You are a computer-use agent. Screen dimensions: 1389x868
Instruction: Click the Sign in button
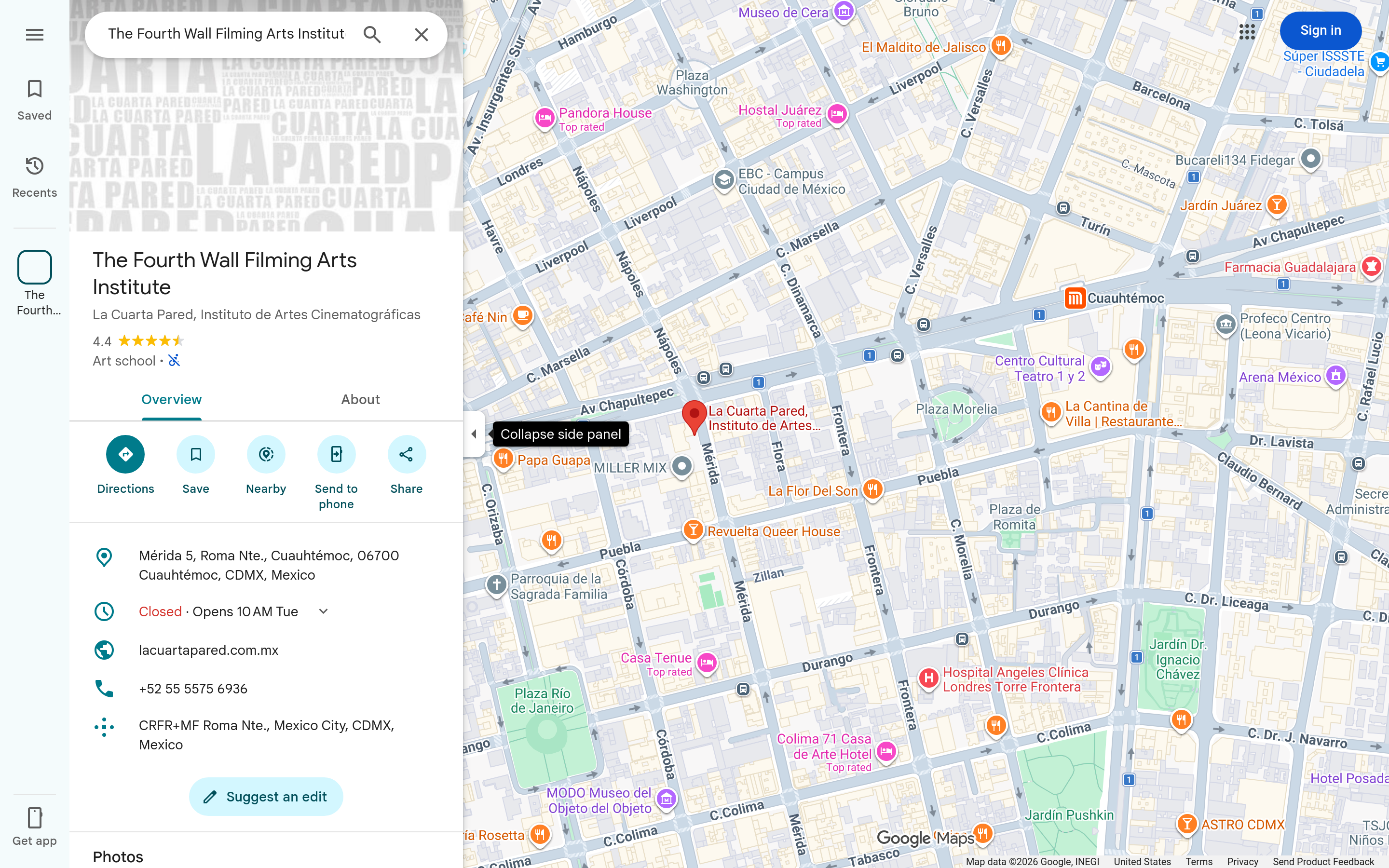(x=1320, y=30)
